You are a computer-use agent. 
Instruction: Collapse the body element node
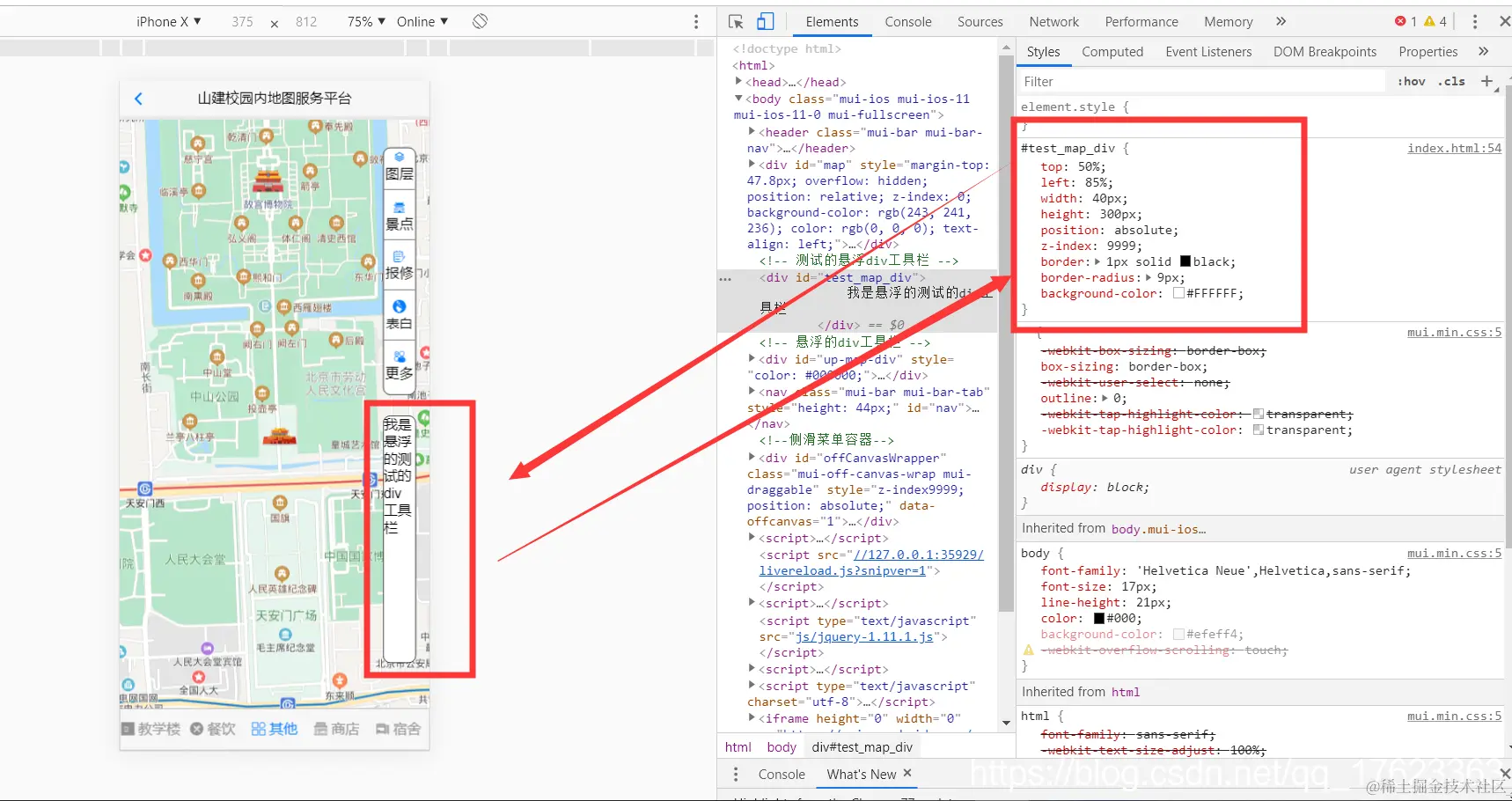click(x=739, y=99)
